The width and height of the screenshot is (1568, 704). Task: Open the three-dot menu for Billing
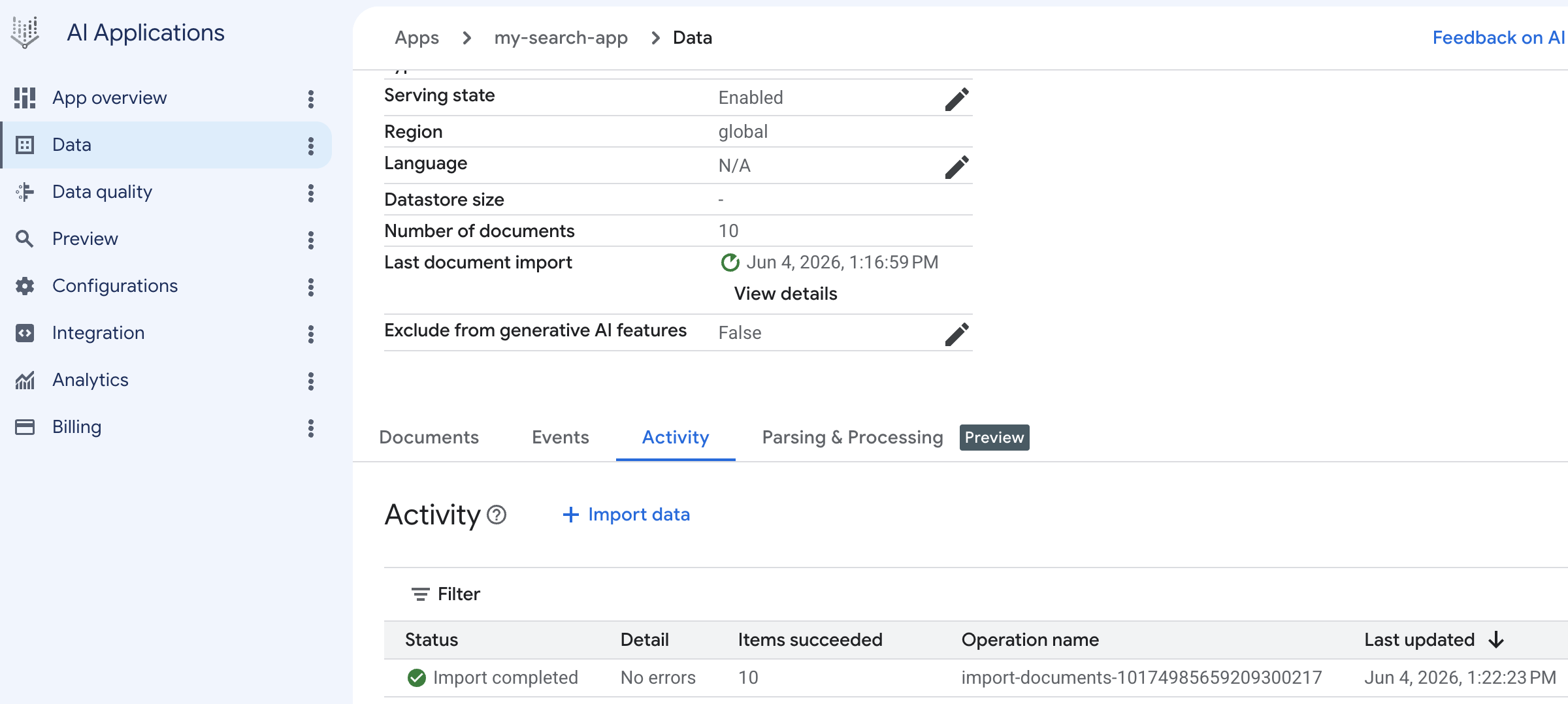pos(311,428)
